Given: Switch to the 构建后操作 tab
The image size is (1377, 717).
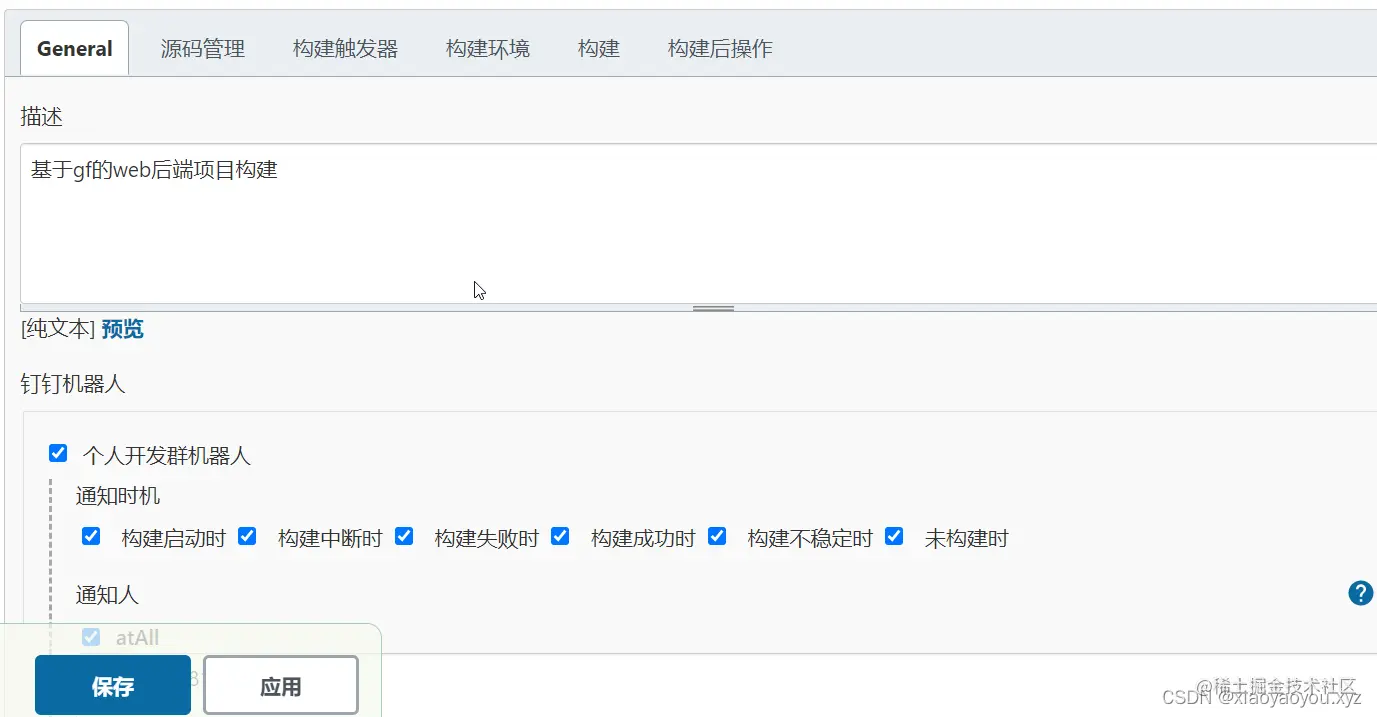Looking at the screenshot, I should coord(720,48).
